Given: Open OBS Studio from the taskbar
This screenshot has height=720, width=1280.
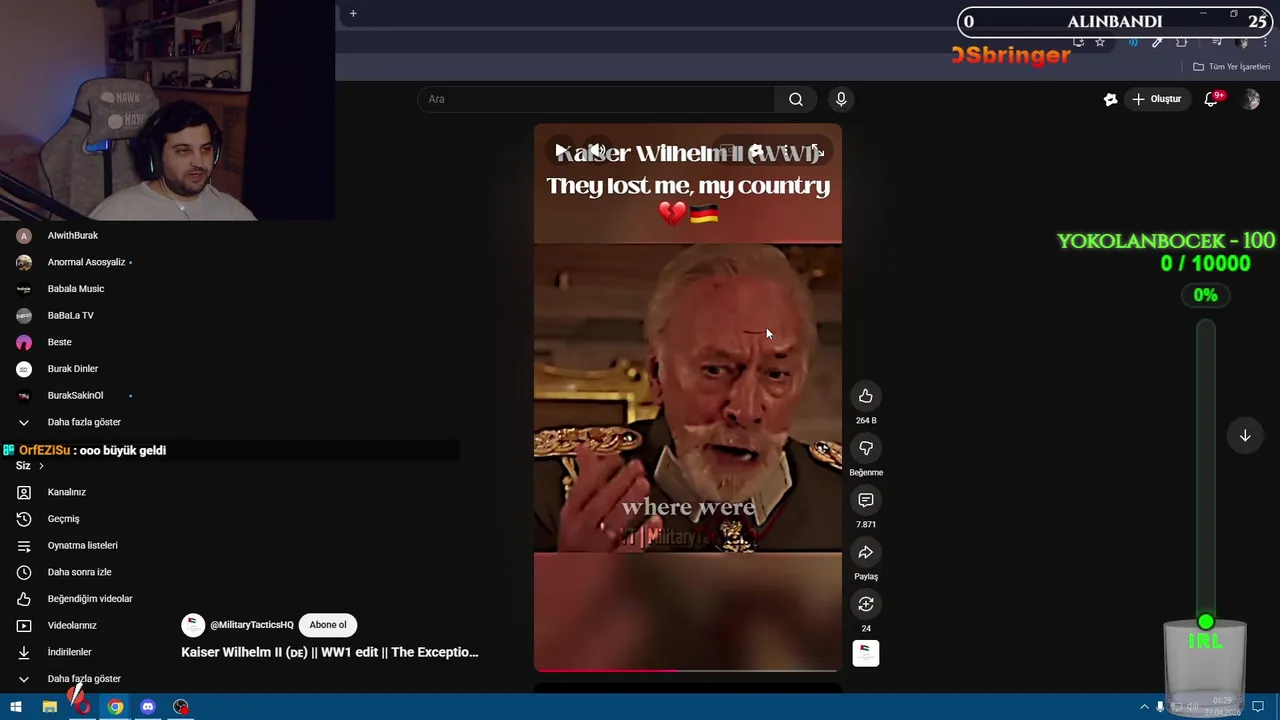Looking at the screenshot, I should point(181,707).
